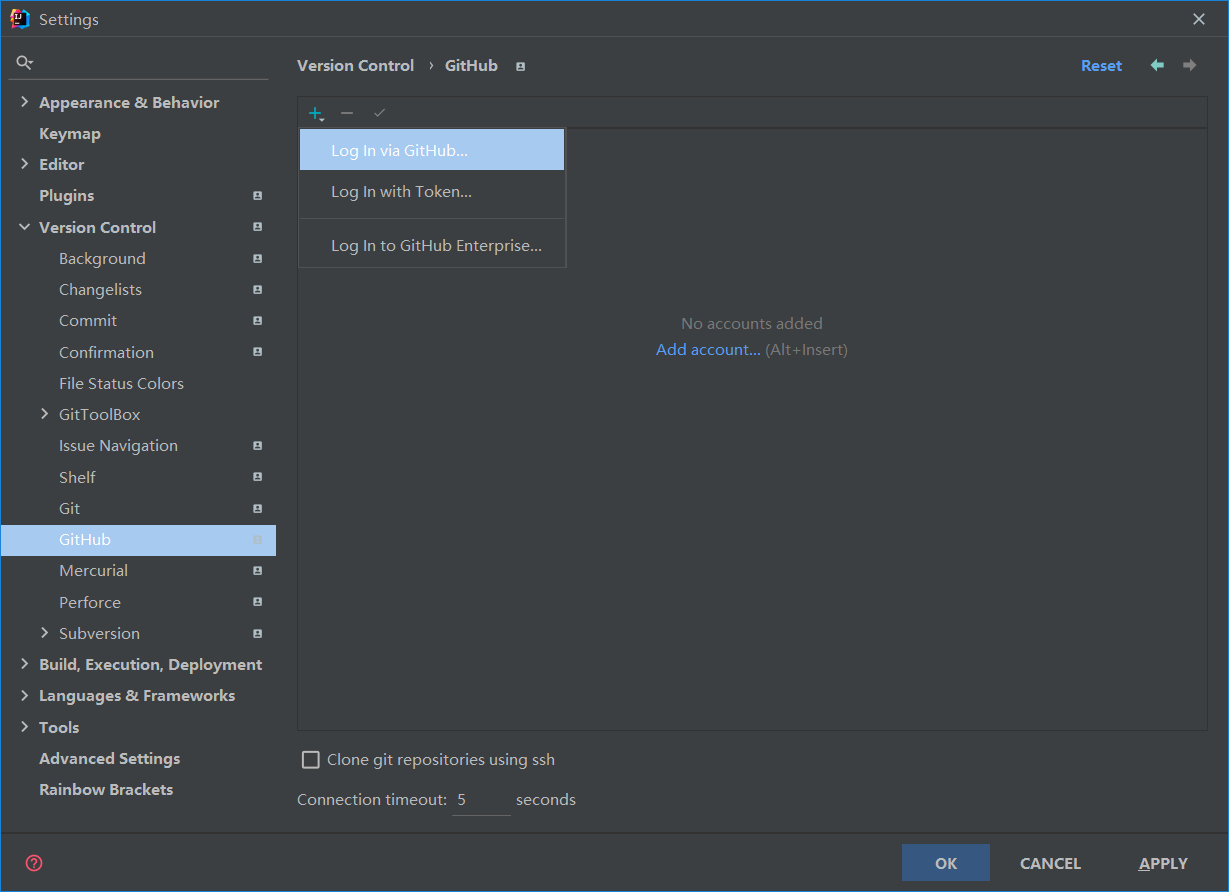Choose Log In with Token... option
1229x892 pixels.
(432, 191)
